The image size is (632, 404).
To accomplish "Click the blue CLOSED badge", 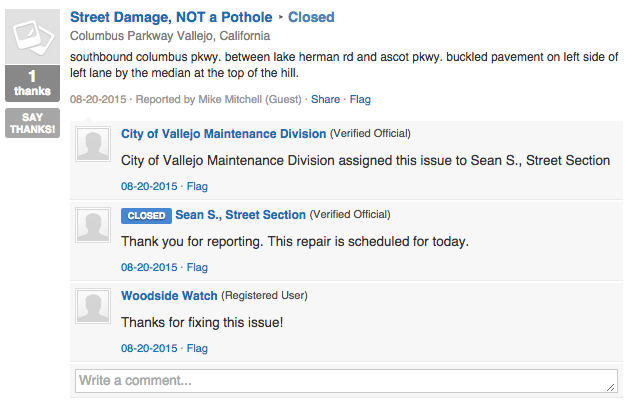I will pos(146,215).
